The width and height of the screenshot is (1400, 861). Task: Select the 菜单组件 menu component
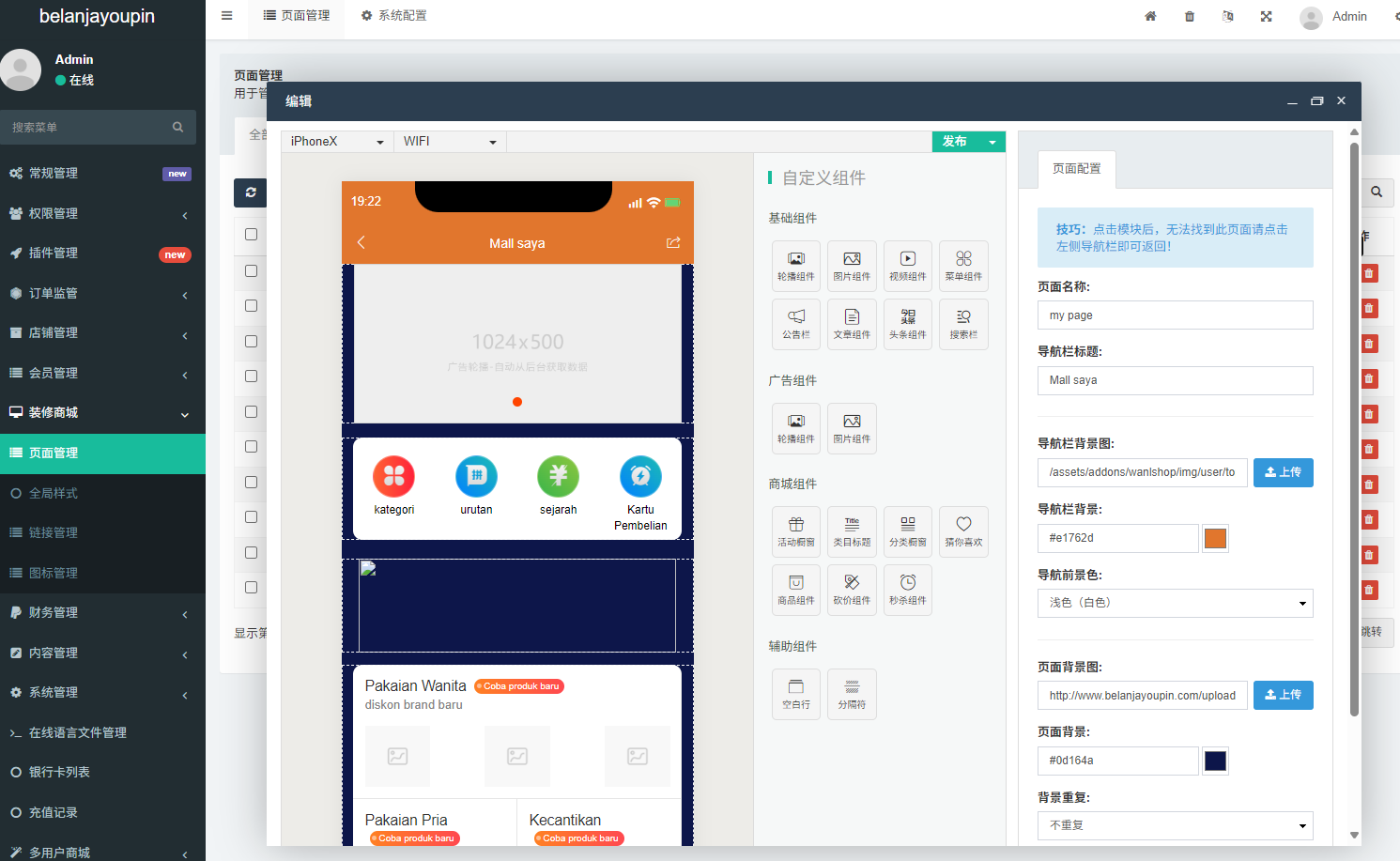point(963,266)
